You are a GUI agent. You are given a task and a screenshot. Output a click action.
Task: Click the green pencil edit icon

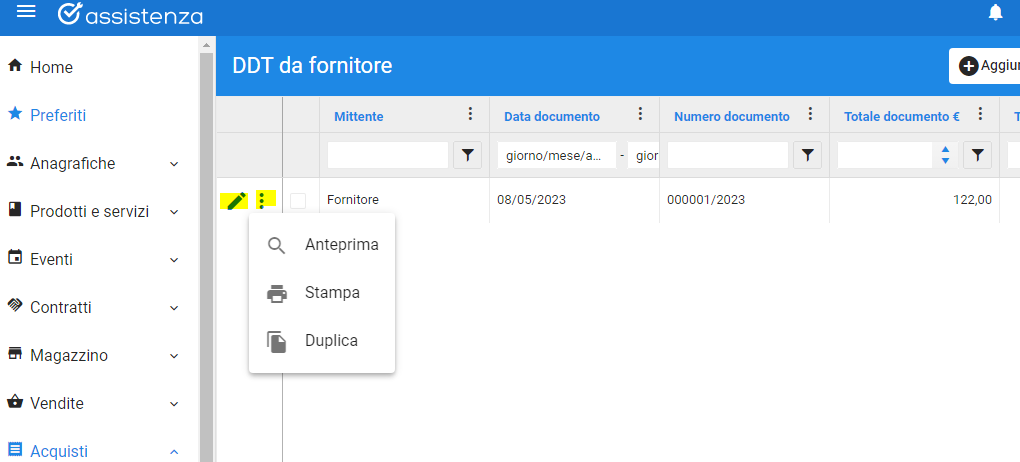[236, 201]
